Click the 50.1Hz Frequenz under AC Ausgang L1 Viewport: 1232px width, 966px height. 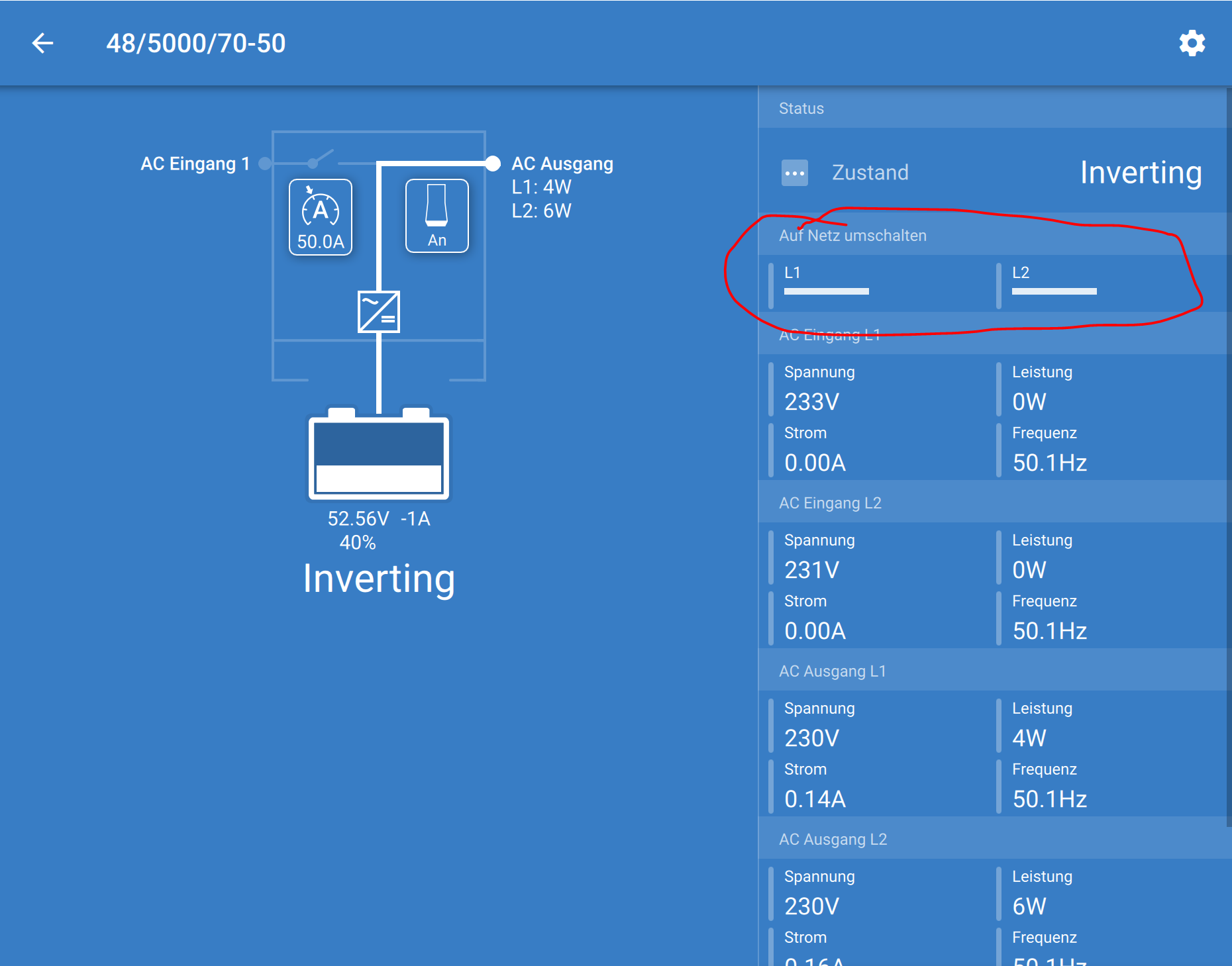pyautogui.click(x=1050, y=799)
